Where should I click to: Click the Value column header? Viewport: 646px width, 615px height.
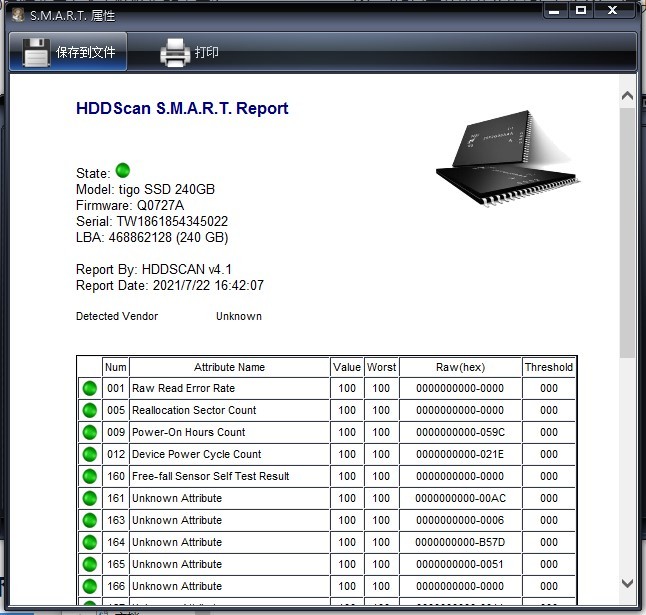pyautogui.click(x=347, y=367)
